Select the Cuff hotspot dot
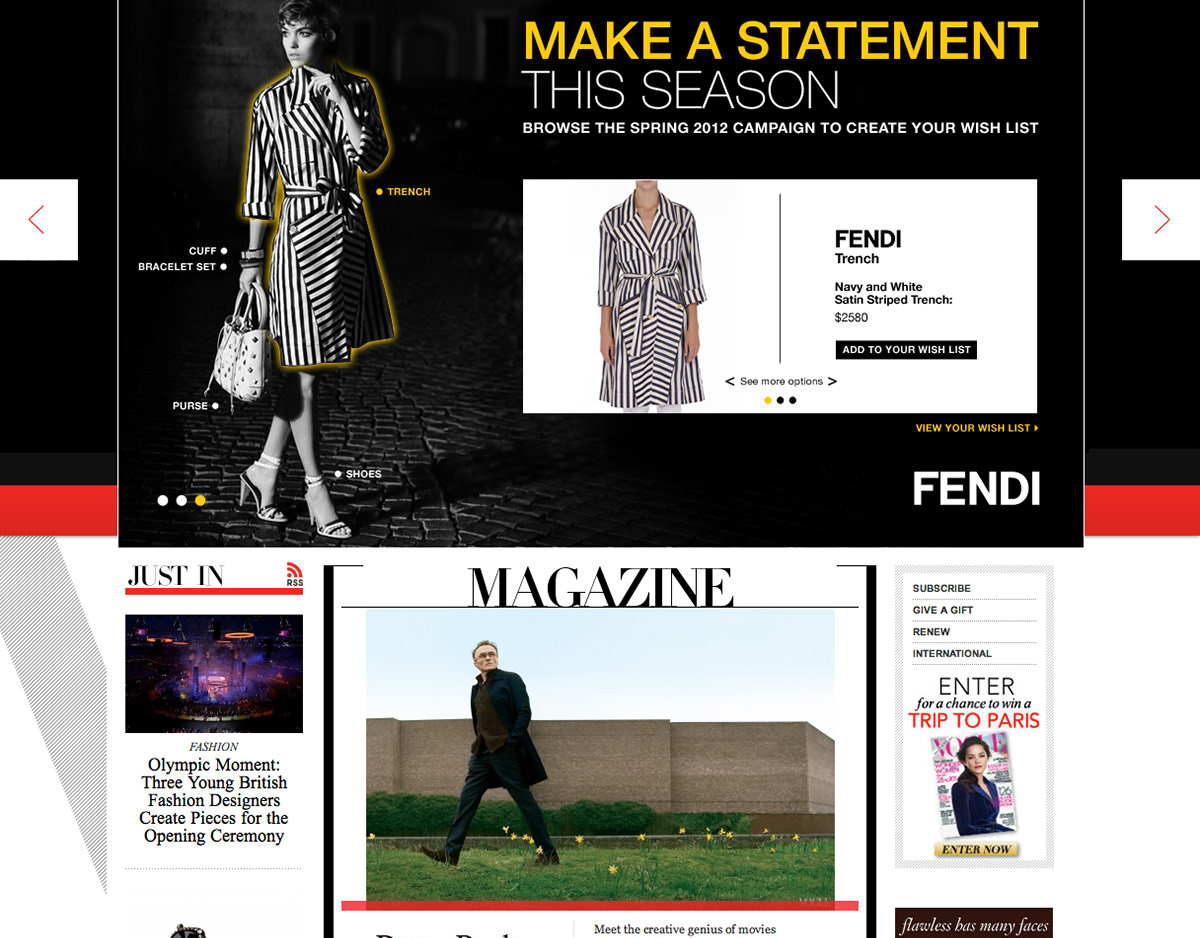1200x938 pixels. point(224,251)
